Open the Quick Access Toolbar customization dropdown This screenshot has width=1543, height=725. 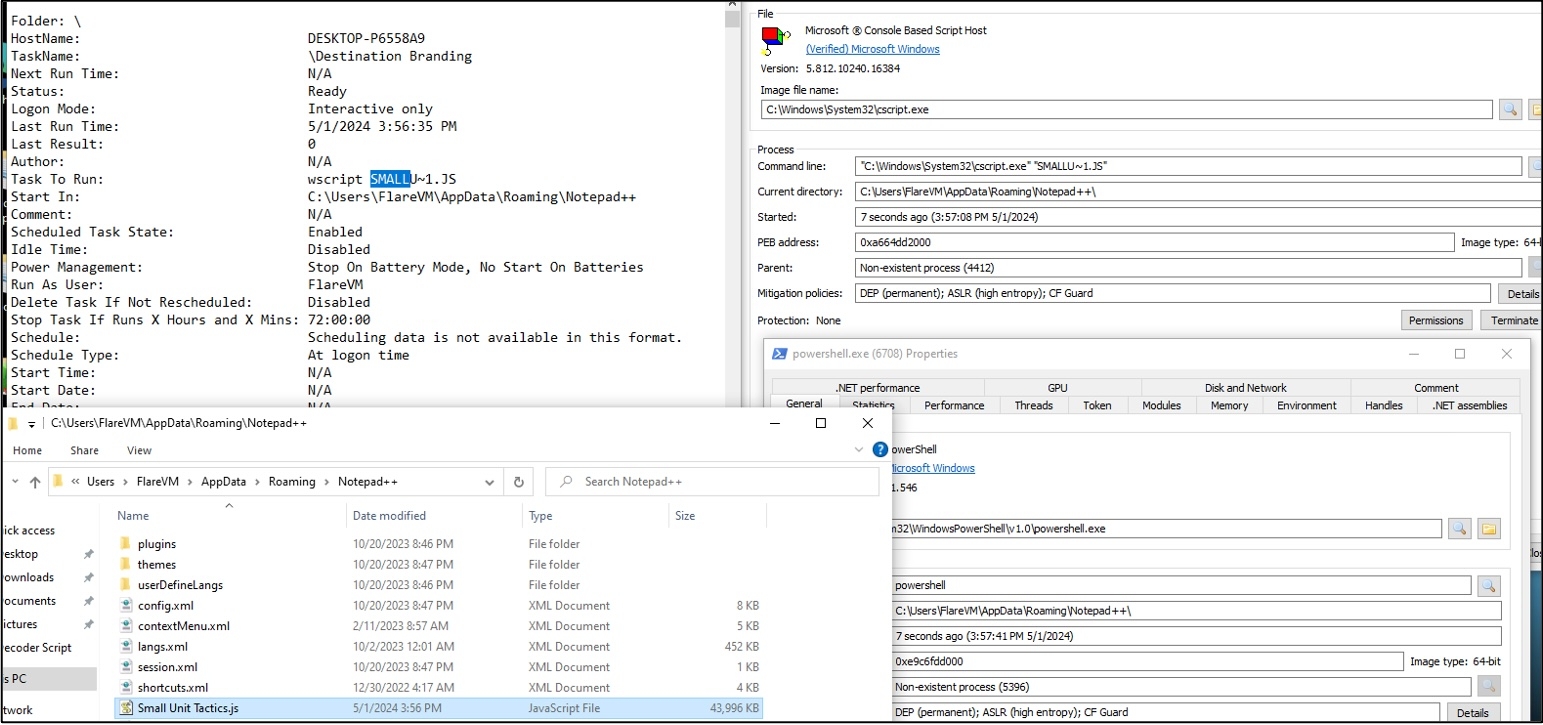pos(30,422)
